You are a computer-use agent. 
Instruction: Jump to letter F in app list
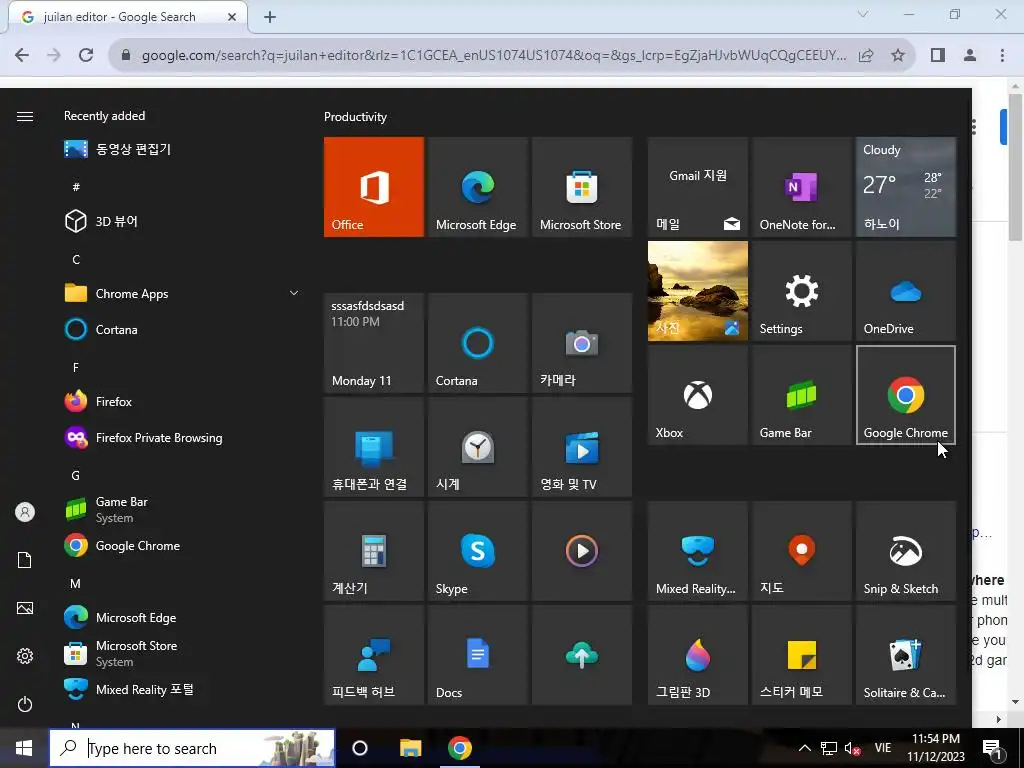pos(76,368)
